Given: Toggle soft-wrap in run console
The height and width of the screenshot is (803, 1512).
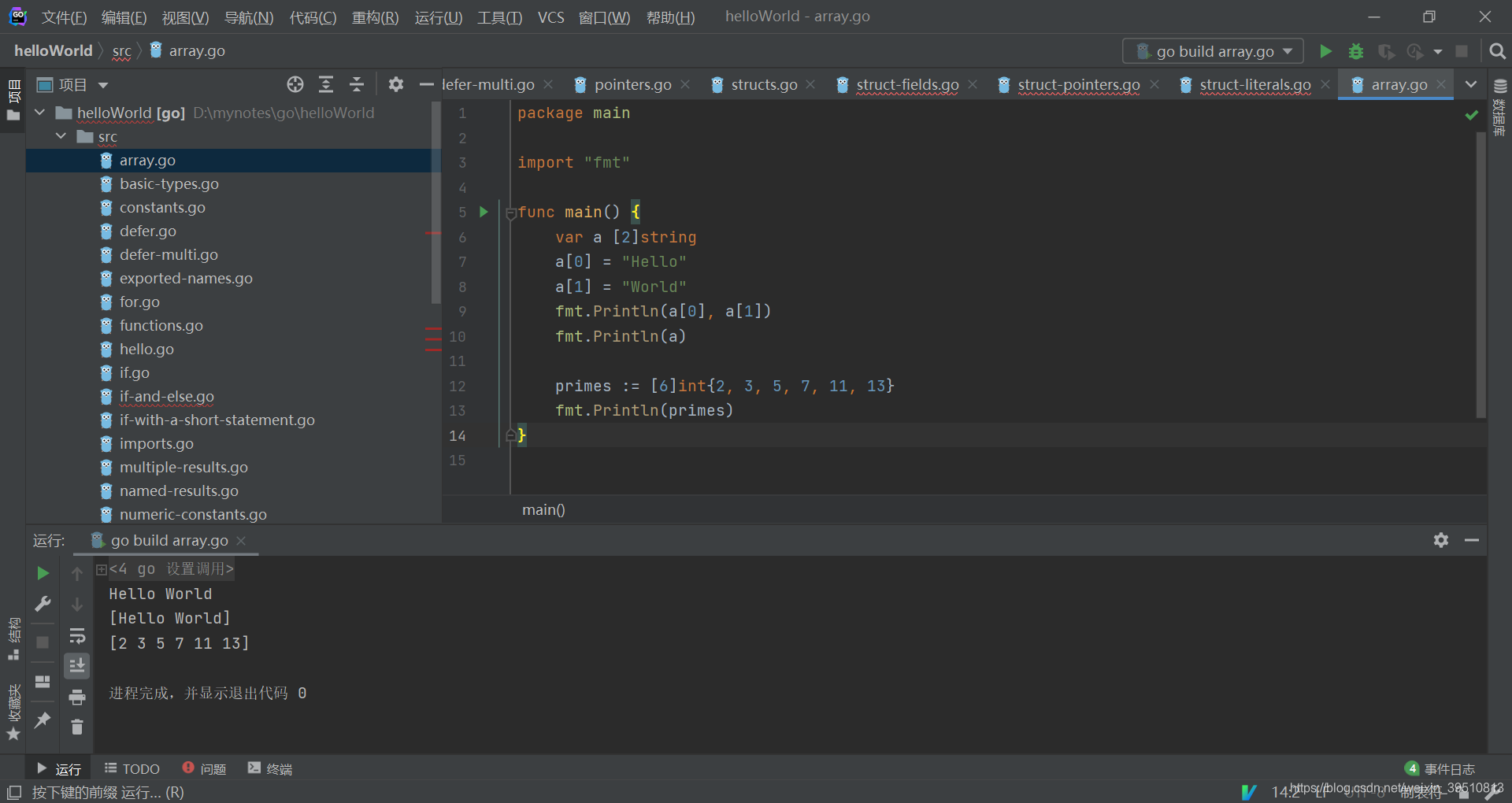Looking at the screenshot, I should tap(77, 635).
